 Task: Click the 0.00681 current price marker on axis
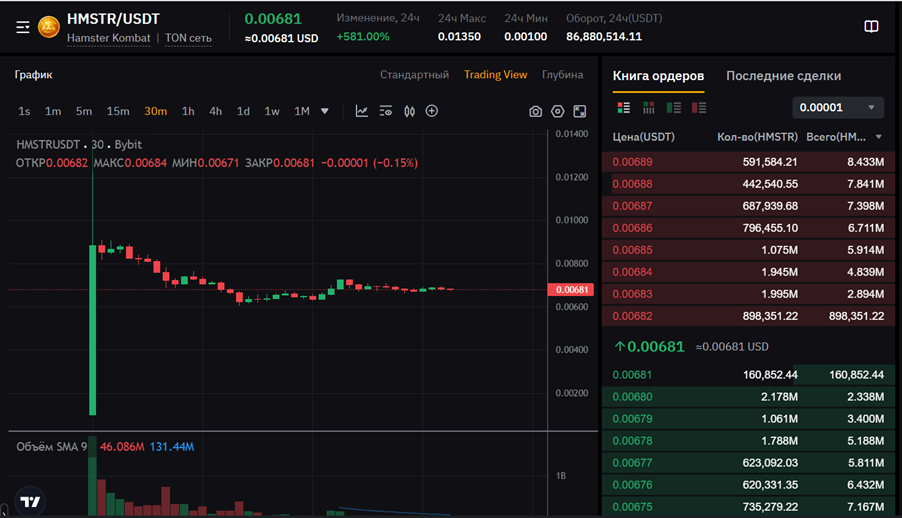pos(571,290)
